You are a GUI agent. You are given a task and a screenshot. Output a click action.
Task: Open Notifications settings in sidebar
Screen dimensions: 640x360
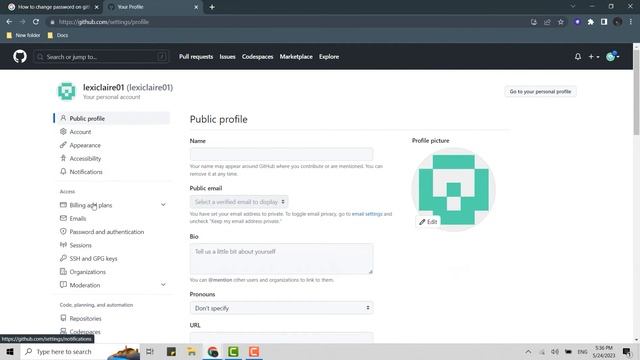coord(86,172)
